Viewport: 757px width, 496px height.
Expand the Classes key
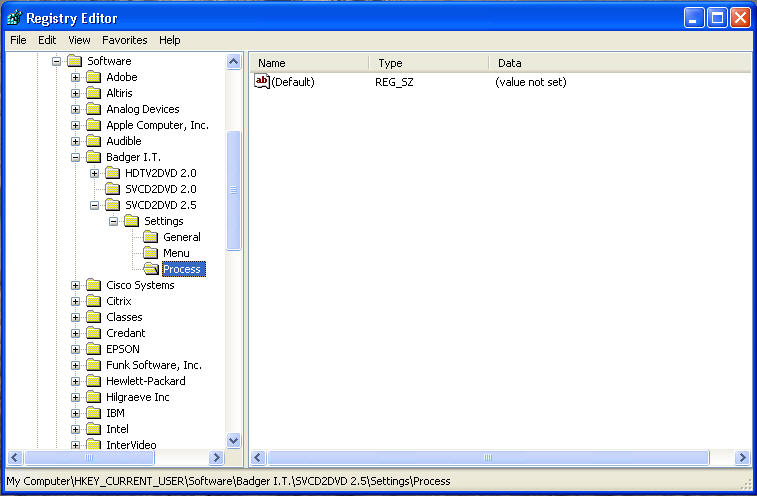[x=75, y=317]
